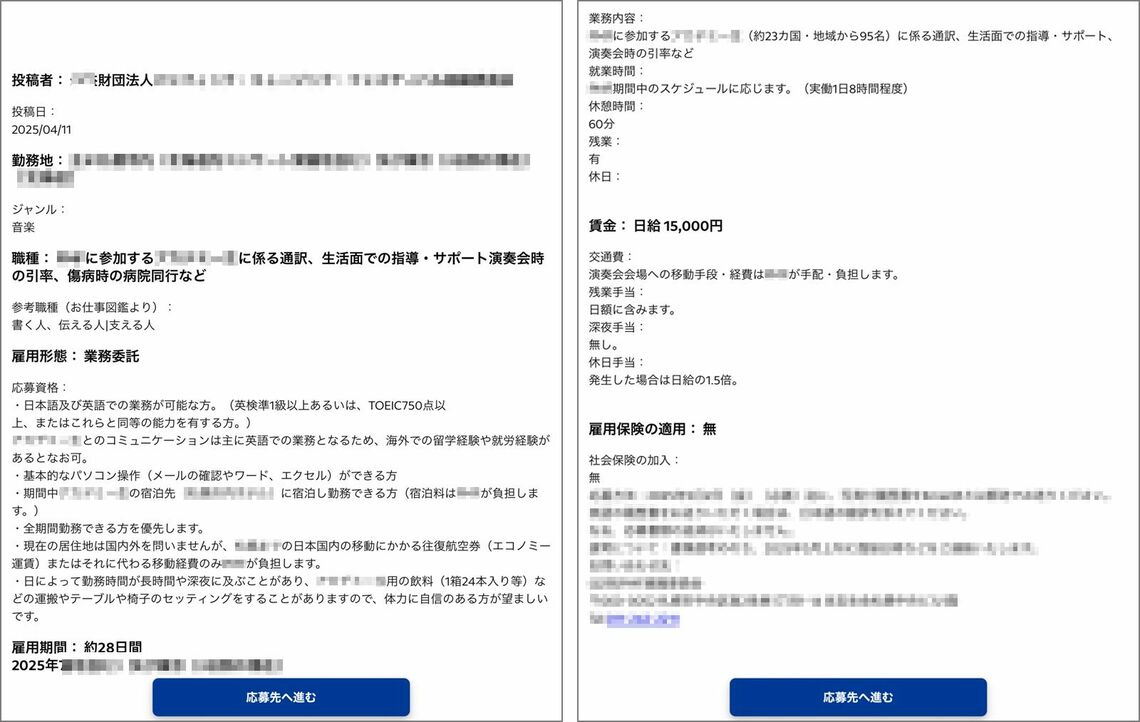Click 応募先へ進む button in left listing panel
Viewport: 1140px width, 722px height.
(281, 697)
